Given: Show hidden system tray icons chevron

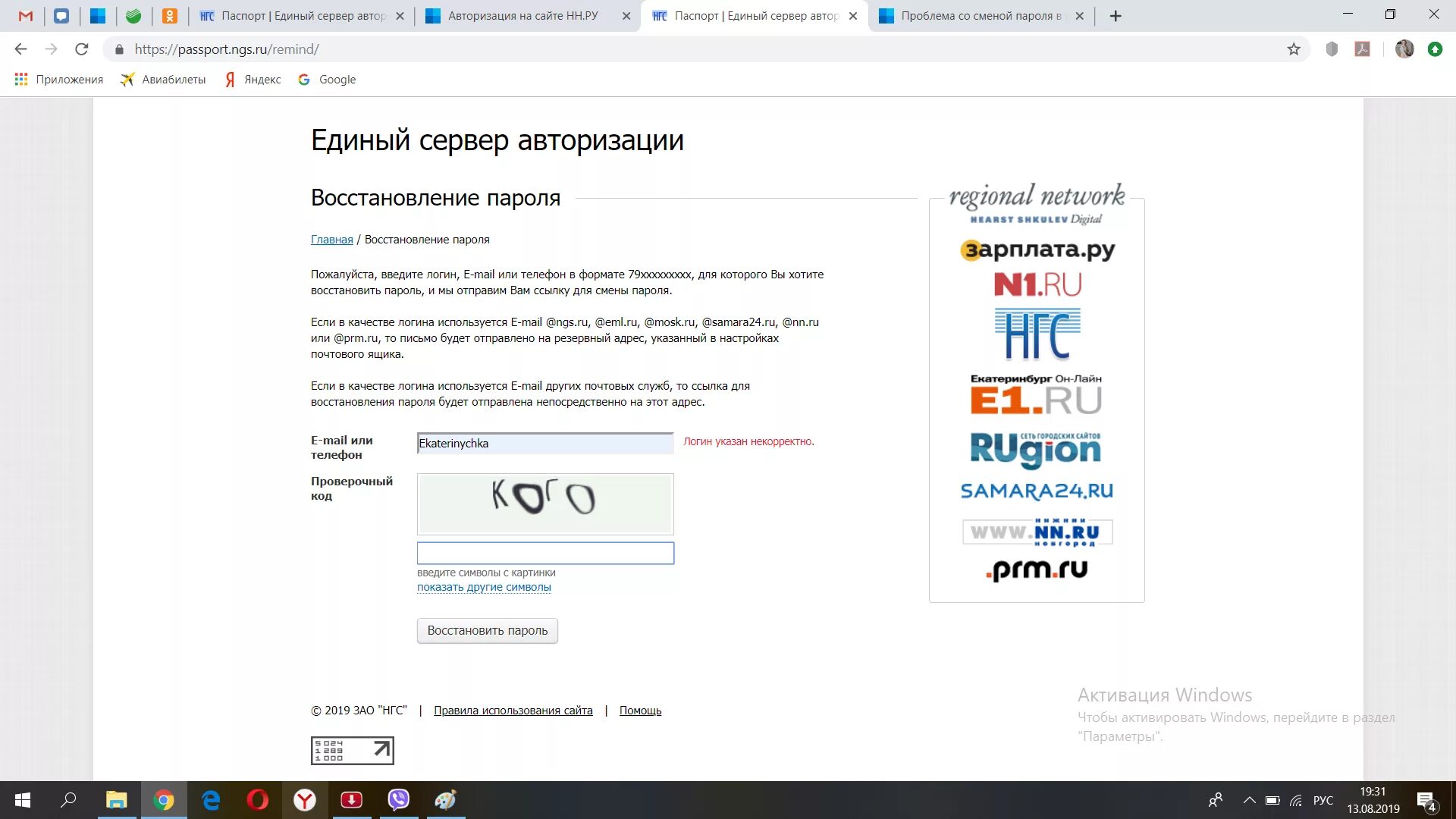Looking at the screenshot, I should pyautogui.click(x=1249, y=801).
